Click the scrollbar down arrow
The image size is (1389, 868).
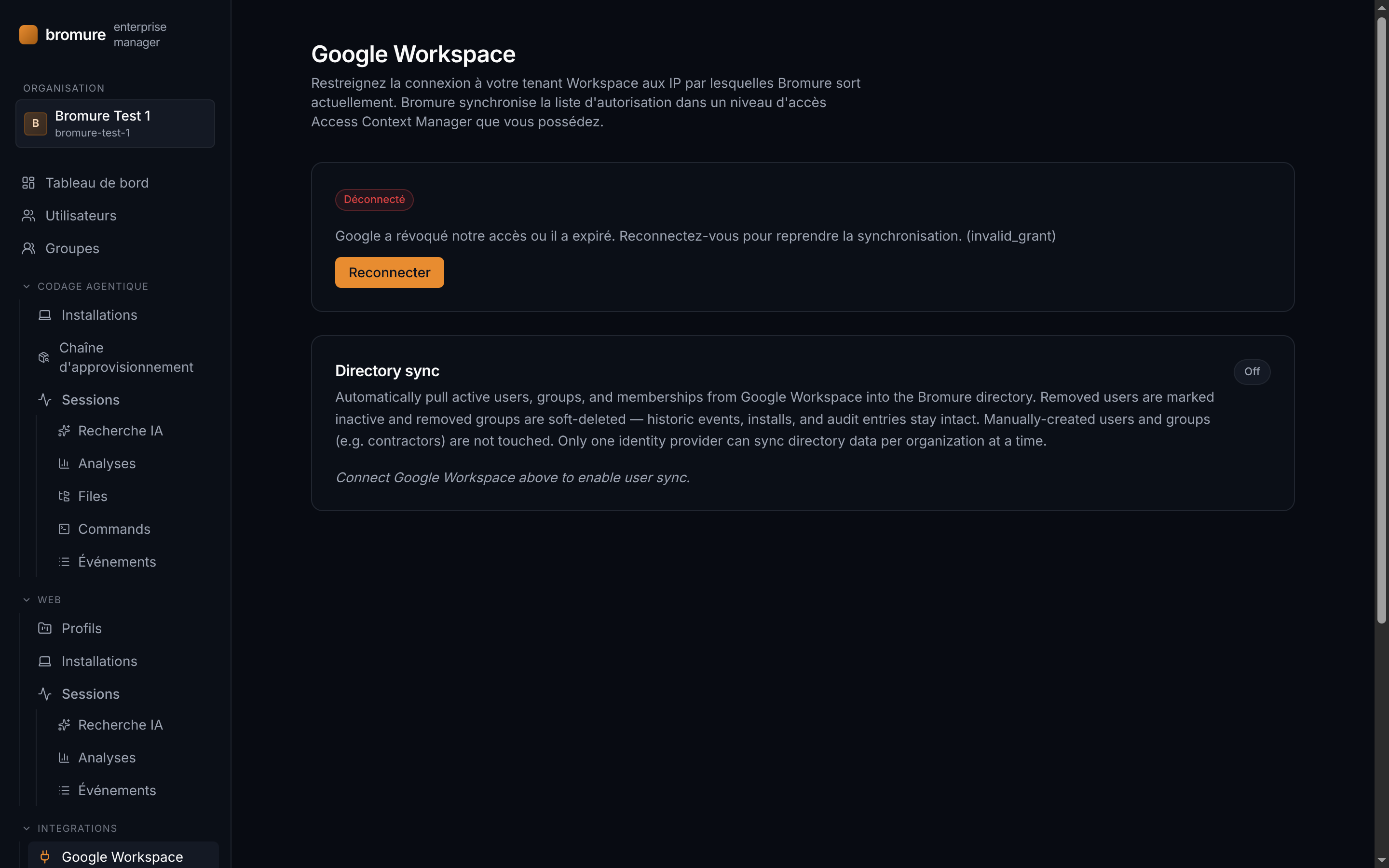tap(1382, 860)
